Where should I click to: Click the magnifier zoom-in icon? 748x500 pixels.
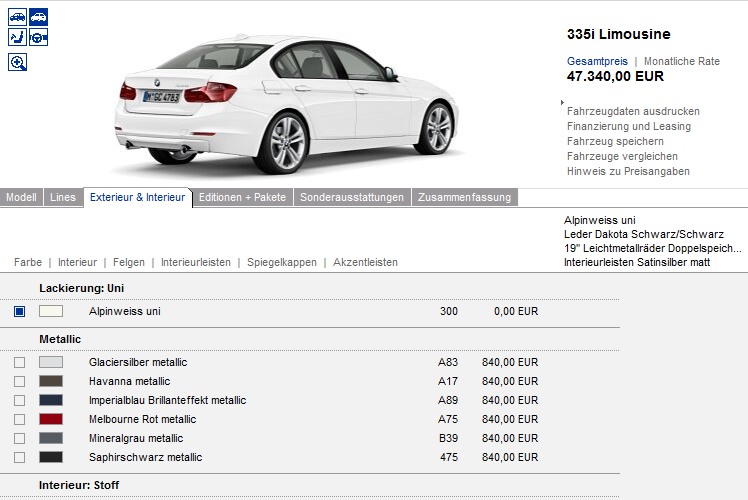tap(17, 62)
